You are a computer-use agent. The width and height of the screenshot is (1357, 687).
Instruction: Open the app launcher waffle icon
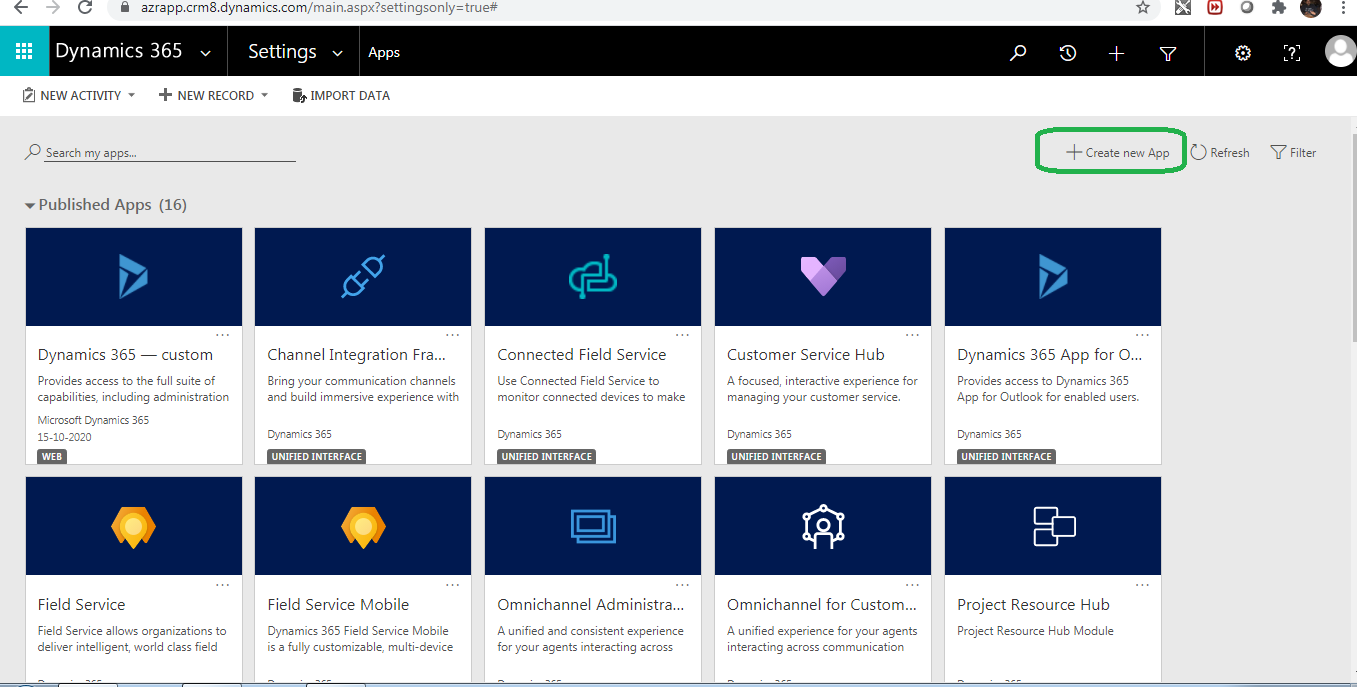pyautogui.click(x=24, y=52)
